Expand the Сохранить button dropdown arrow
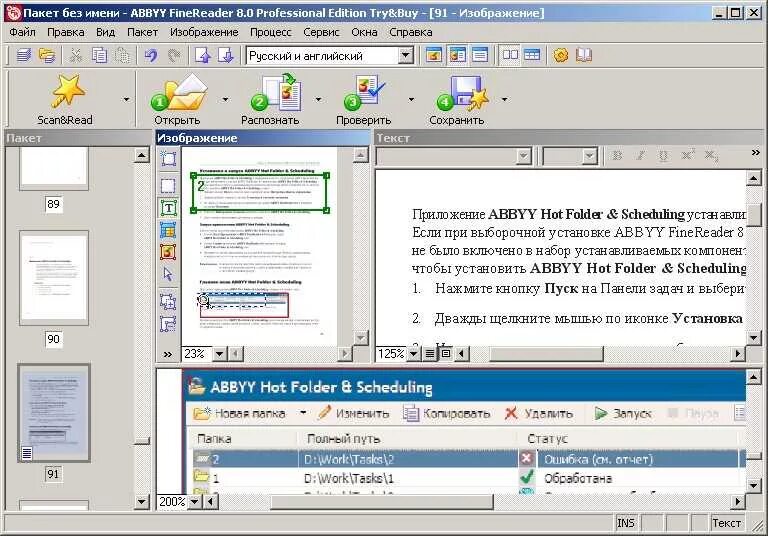This screenshot has width=768, height=536. click(504, 99)
